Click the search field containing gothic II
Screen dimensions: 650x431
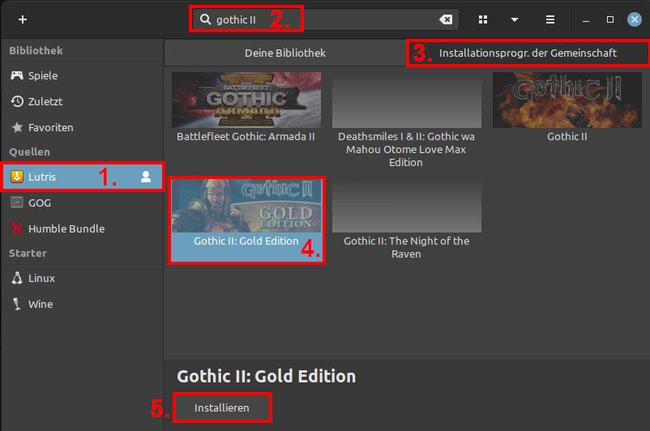tap(325, 19)
